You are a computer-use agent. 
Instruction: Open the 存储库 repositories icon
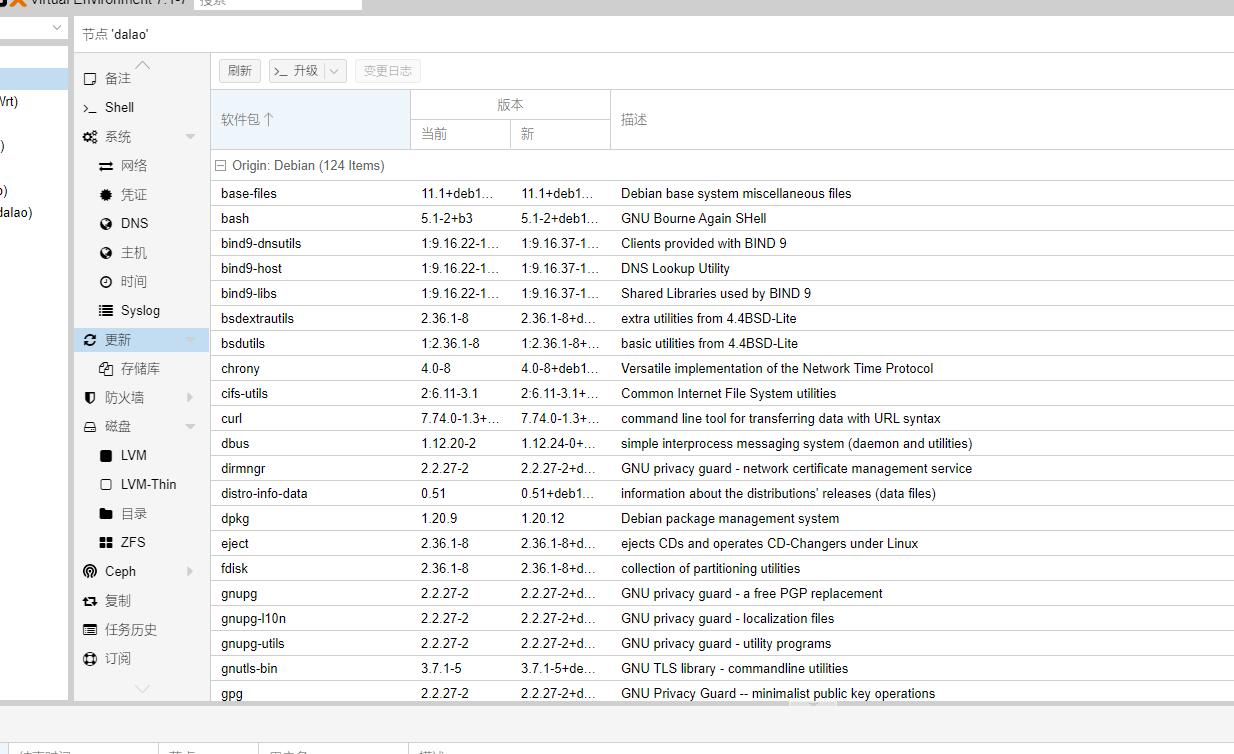tap(106, 368)
